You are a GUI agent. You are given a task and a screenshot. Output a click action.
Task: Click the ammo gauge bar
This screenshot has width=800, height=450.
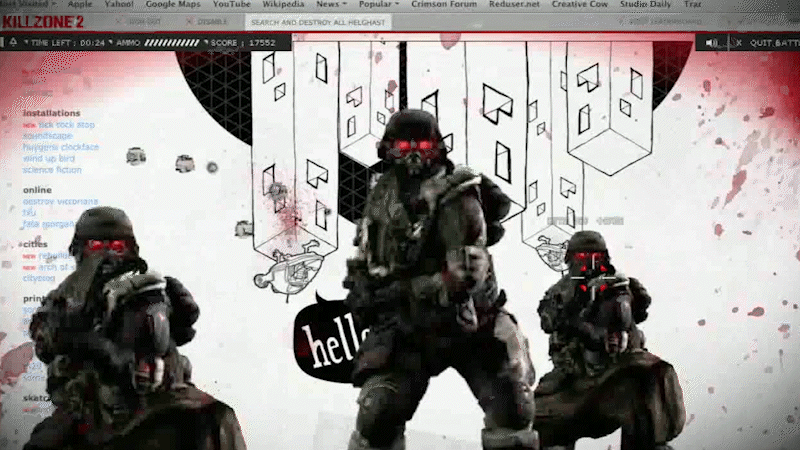pyautogui.click(x=171, y=43)
